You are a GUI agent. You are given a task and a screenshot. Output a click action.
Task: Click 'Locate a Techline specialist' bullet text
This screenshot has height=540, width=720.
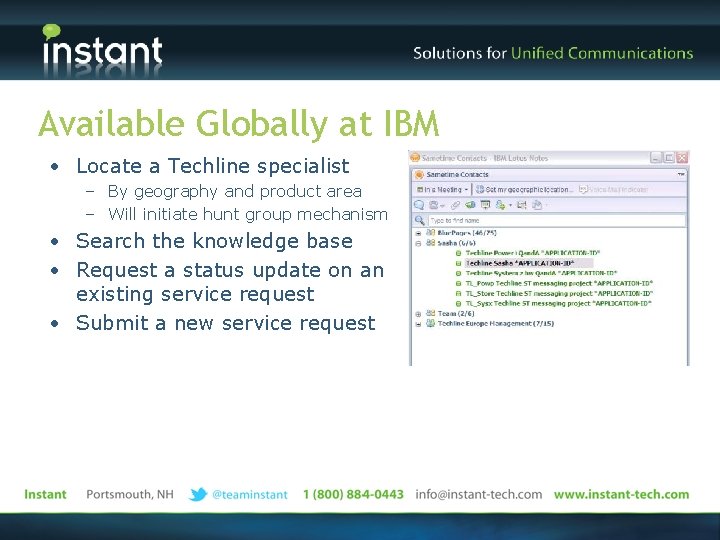tap(213, 166)
